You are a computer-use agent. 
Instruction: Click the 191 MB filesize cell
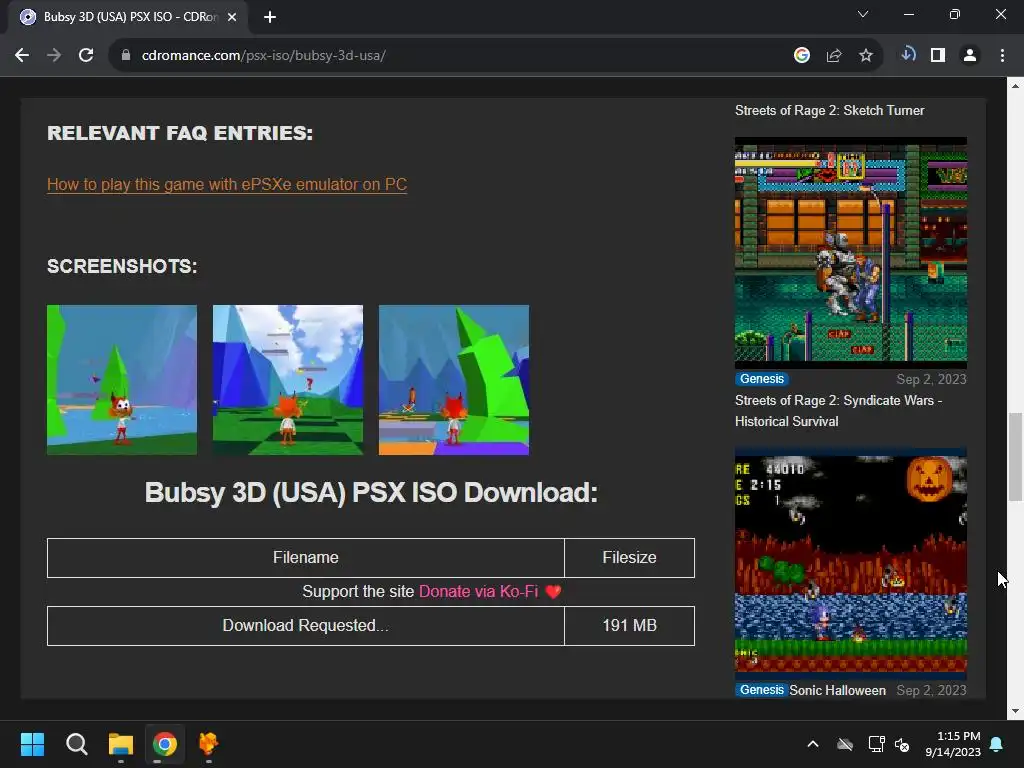630,626
